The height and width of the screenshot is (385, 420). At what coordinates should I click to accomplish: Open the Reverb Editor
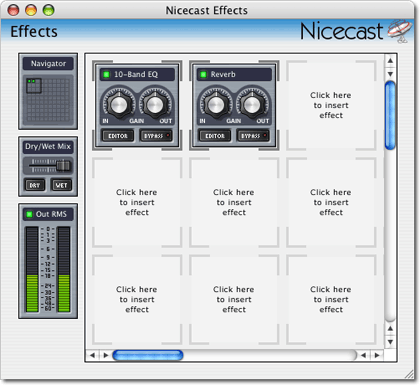coord(215,136)
